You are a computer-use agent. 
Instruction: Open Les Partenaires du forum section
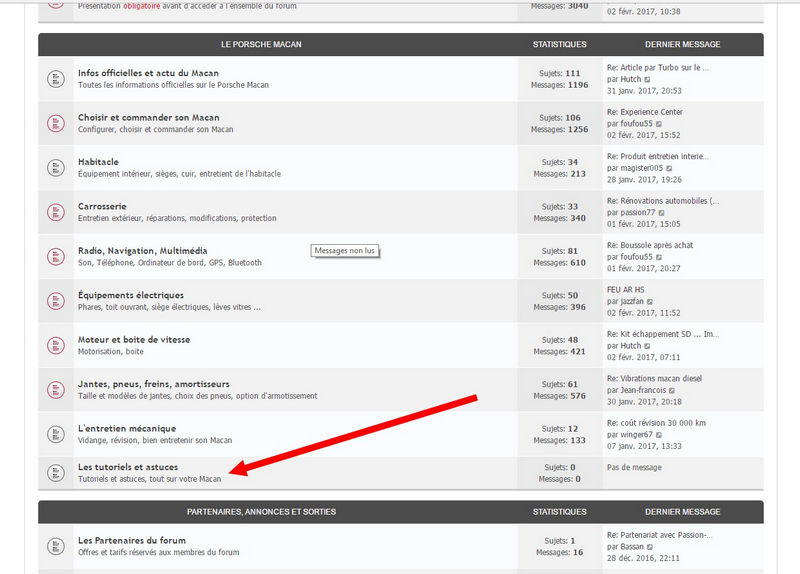[x=132, y=540]
